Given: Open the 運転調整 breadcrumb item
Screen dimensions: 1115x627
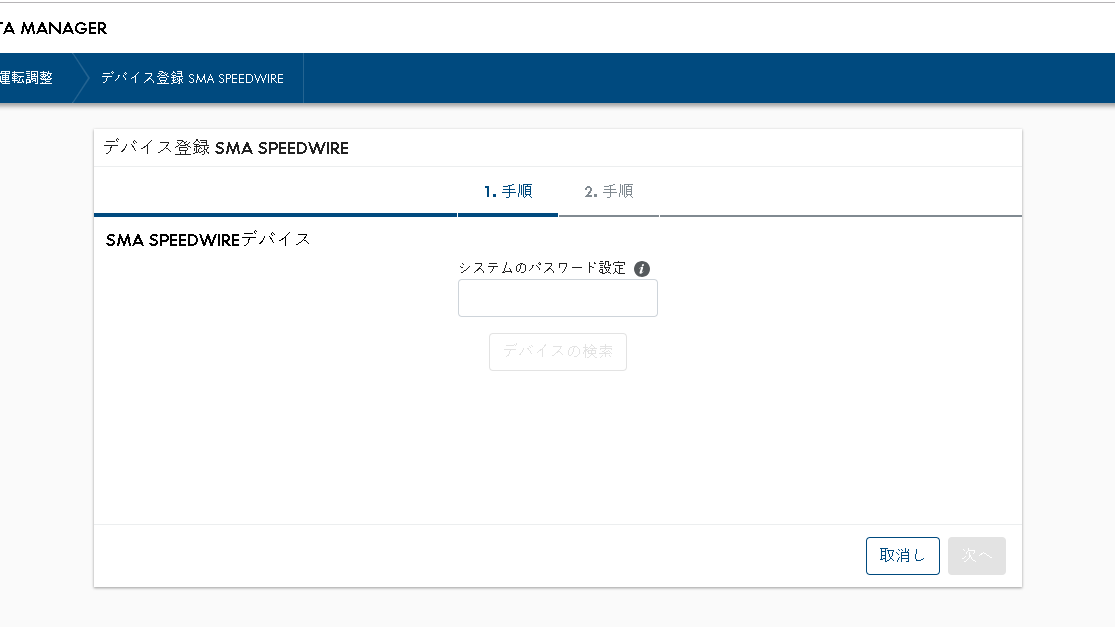Looking at the screenshot, I should coord(26,78).
